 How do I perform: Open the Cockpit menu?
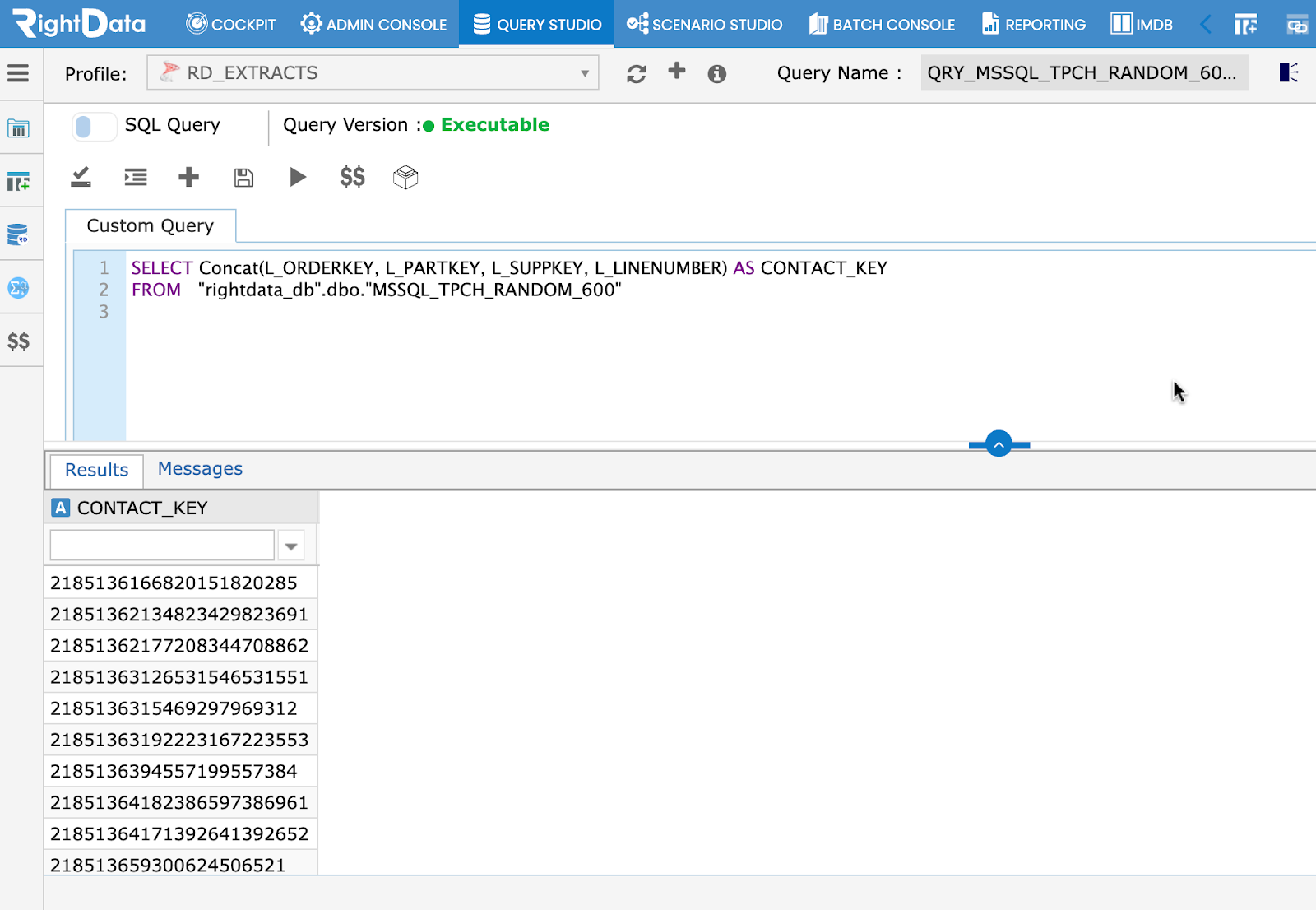[x=231, y=24]
